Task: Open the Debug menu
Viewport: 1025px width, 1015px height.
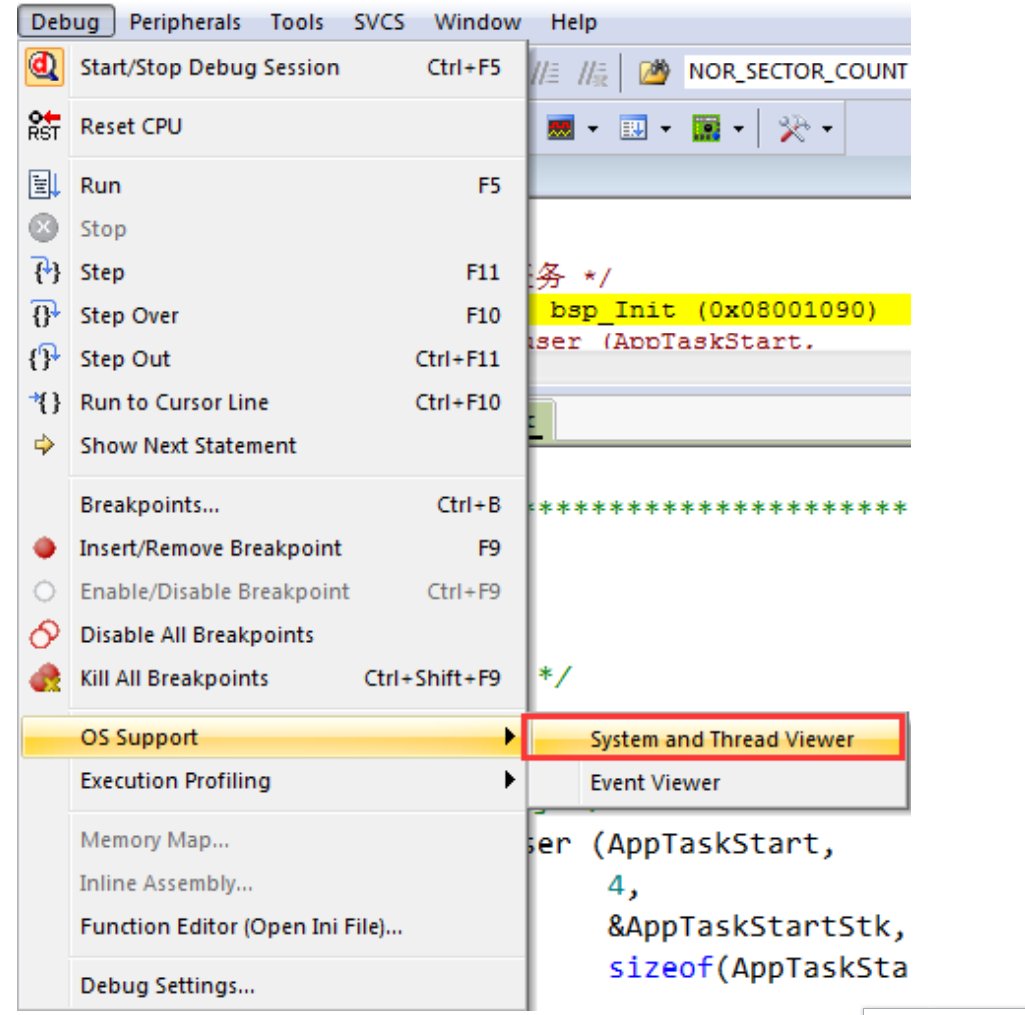Action: (x=66, y=22)
